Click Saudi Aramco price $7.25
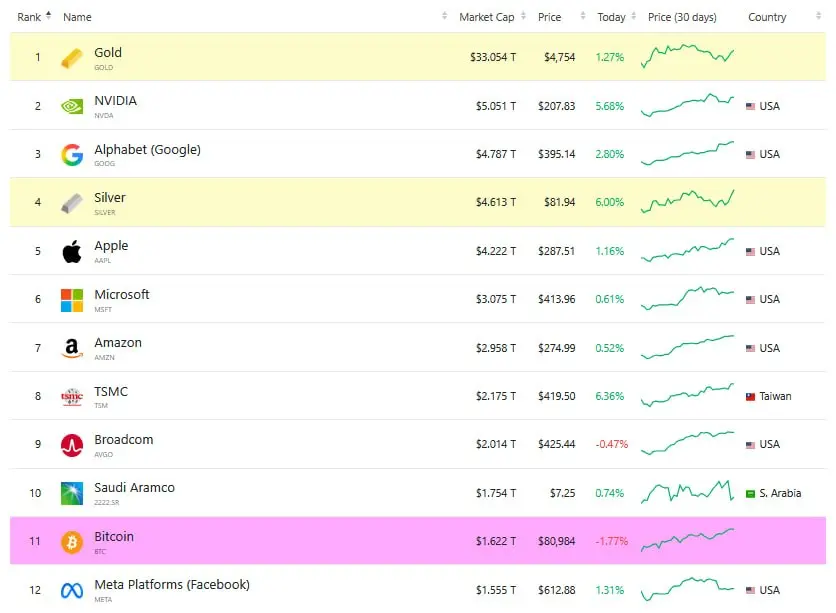This screenshot has width=836, height=613. [562, 494]
